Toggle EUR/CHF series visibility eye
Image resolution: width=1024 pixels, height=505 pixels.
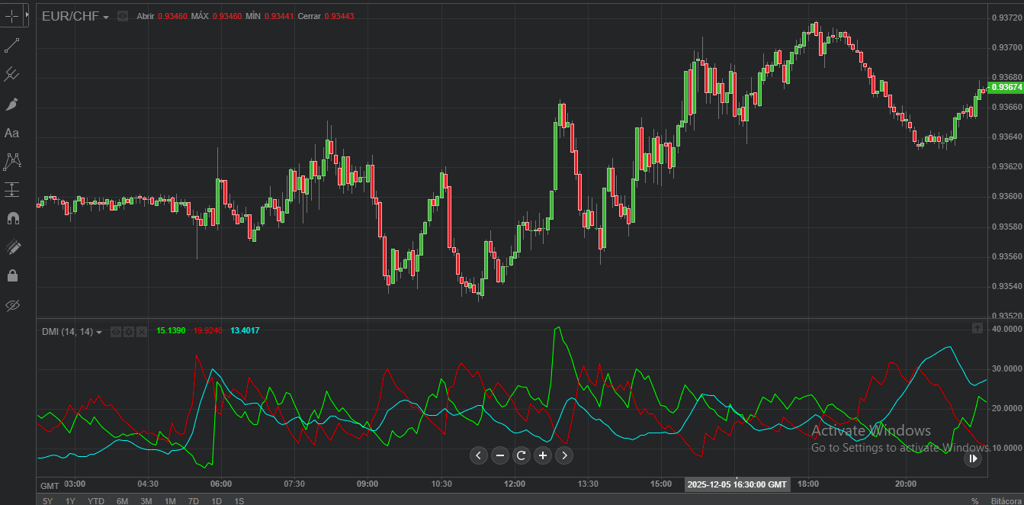(x=123, y=16)
